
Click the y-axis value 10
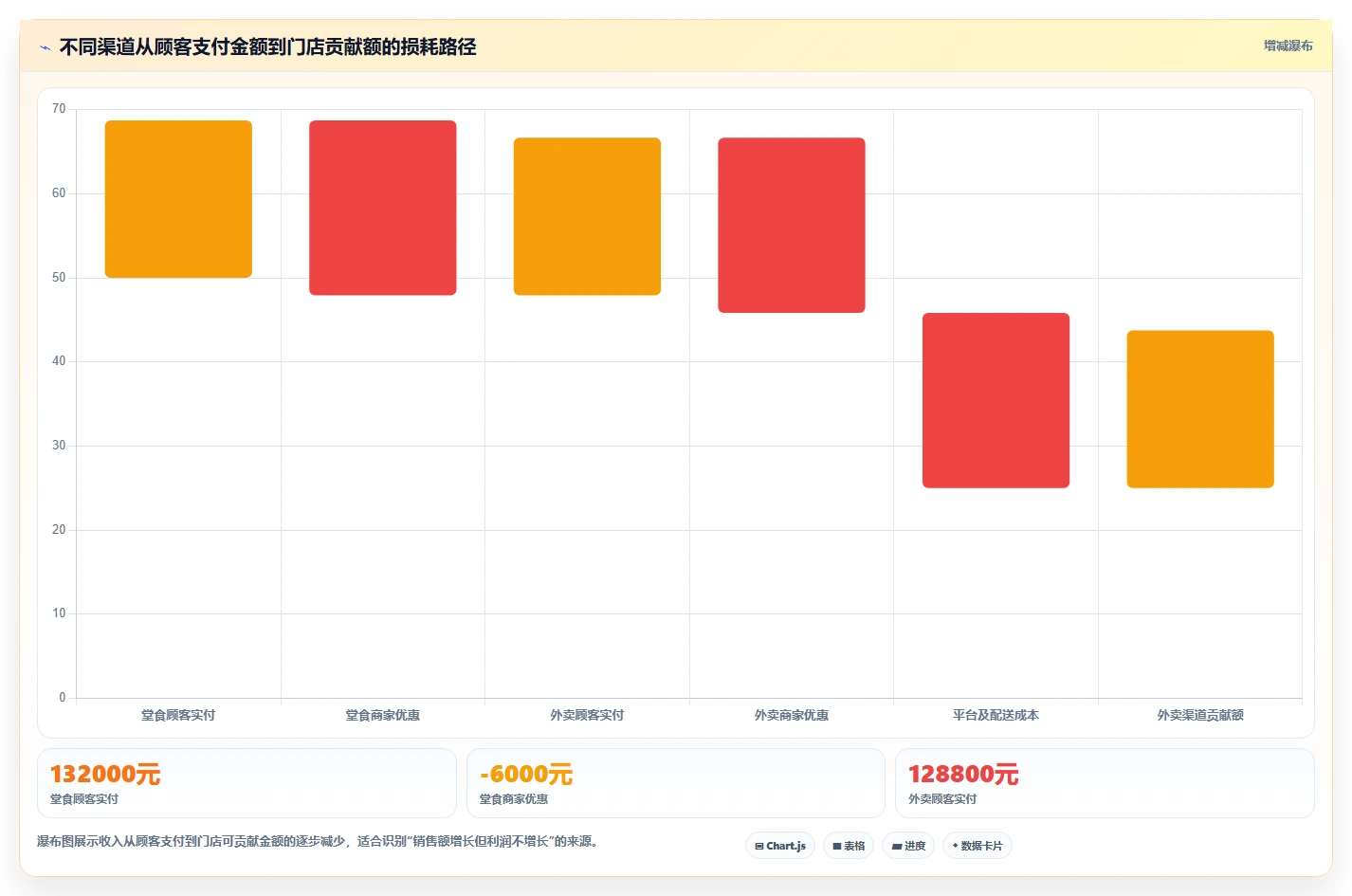coord(59,613)
